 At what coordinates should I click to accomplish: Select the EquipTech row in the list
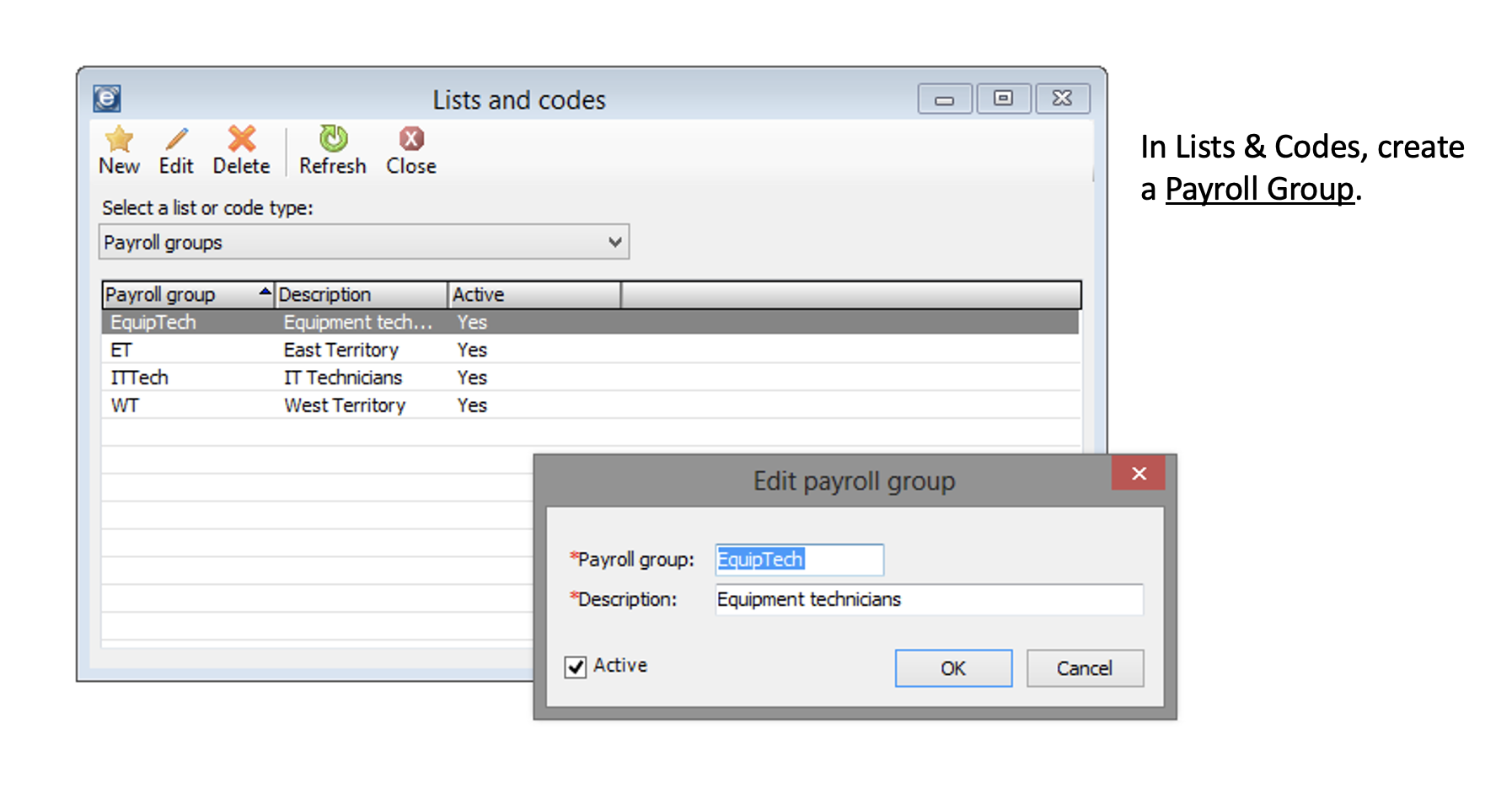click(x=590, y=322)
